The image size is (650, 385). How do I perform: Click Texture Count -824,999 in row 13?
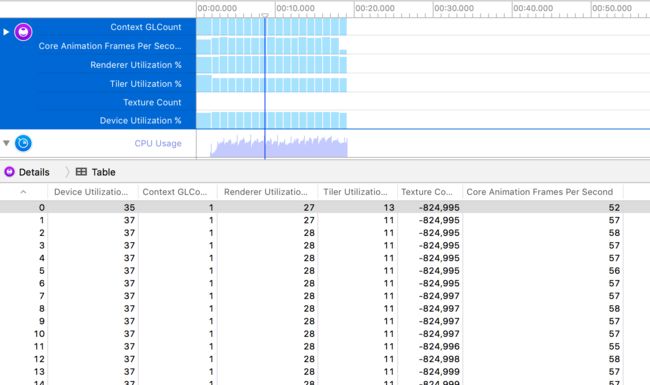439,372
